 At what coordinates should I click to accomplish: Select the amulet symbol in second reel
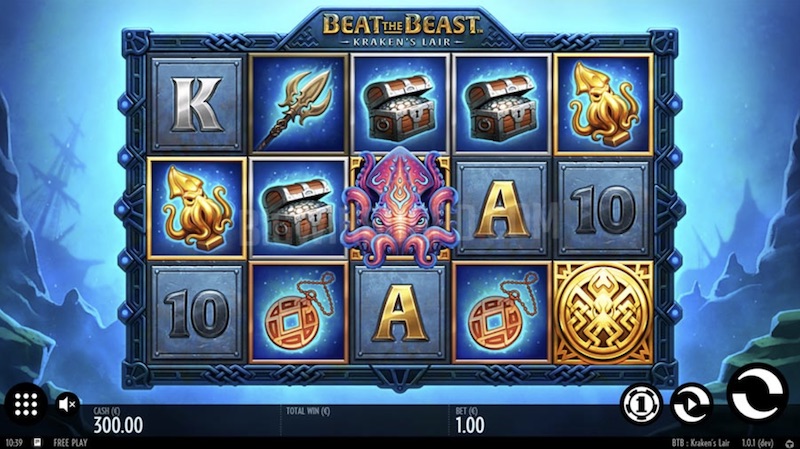coord(298,312)
